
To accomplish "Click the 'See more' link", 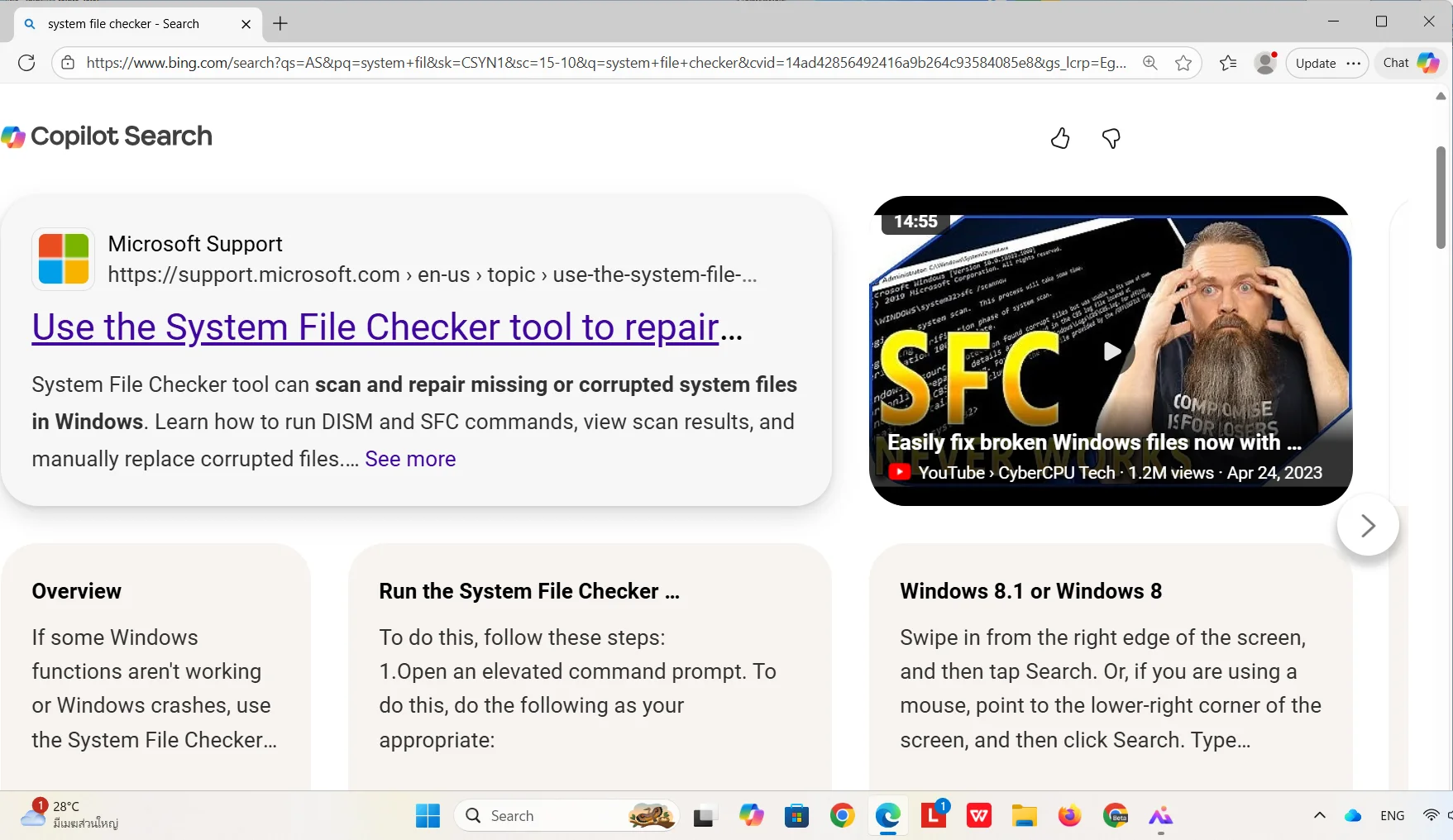I will tap(409, 459).
